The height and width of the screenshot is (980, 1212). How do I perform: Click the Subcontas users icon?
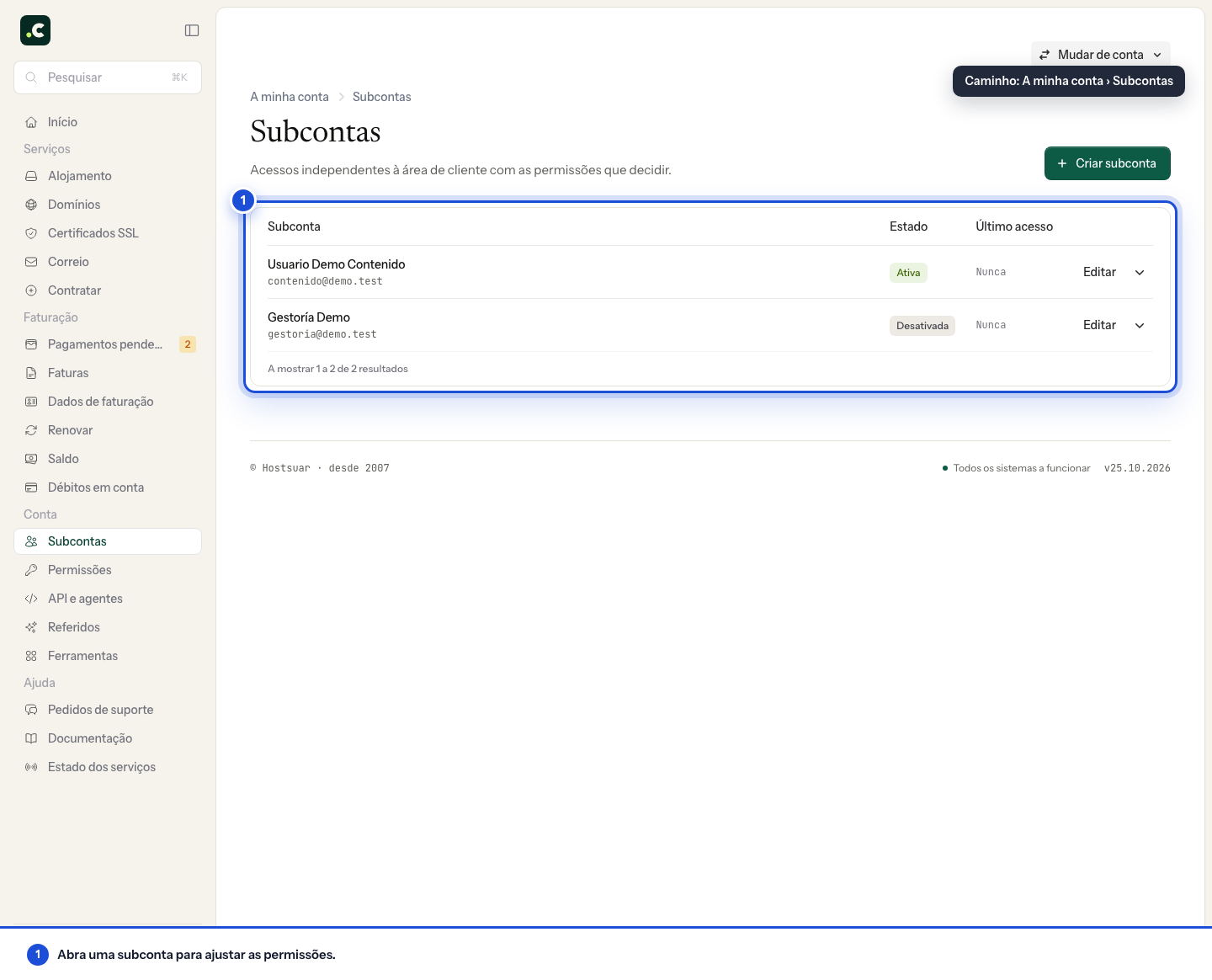[x=31, y=541]
